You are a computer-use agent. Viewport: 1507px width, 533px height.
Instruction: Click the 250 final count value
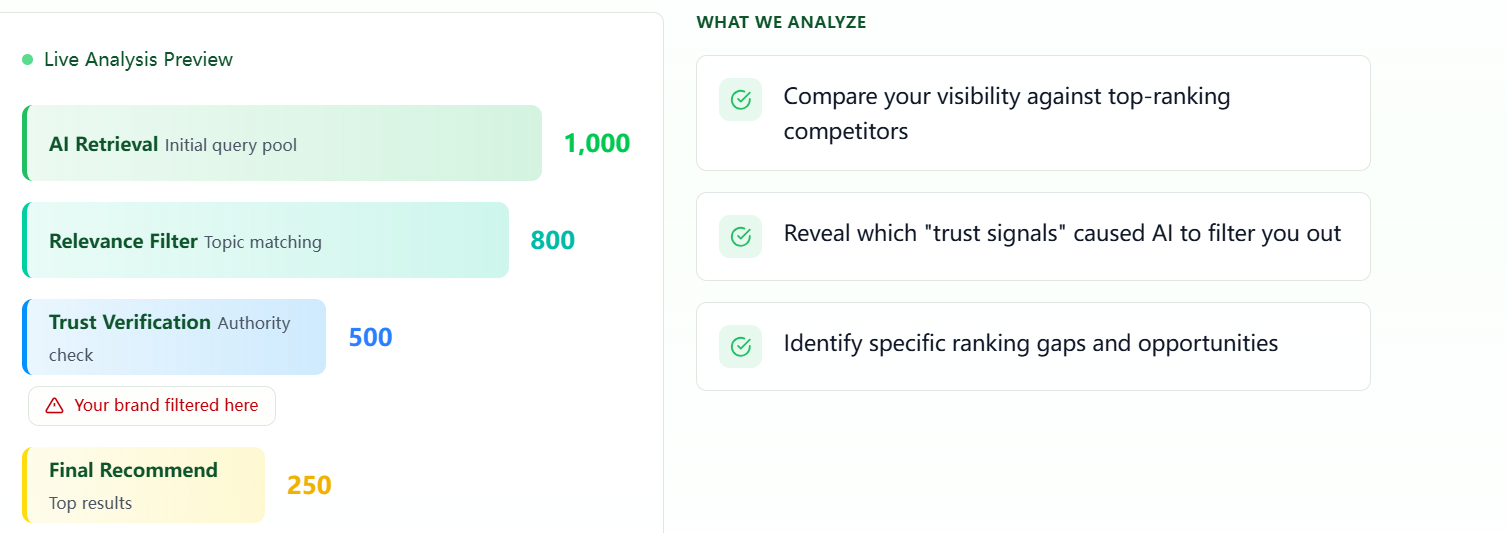click(309, 485)
